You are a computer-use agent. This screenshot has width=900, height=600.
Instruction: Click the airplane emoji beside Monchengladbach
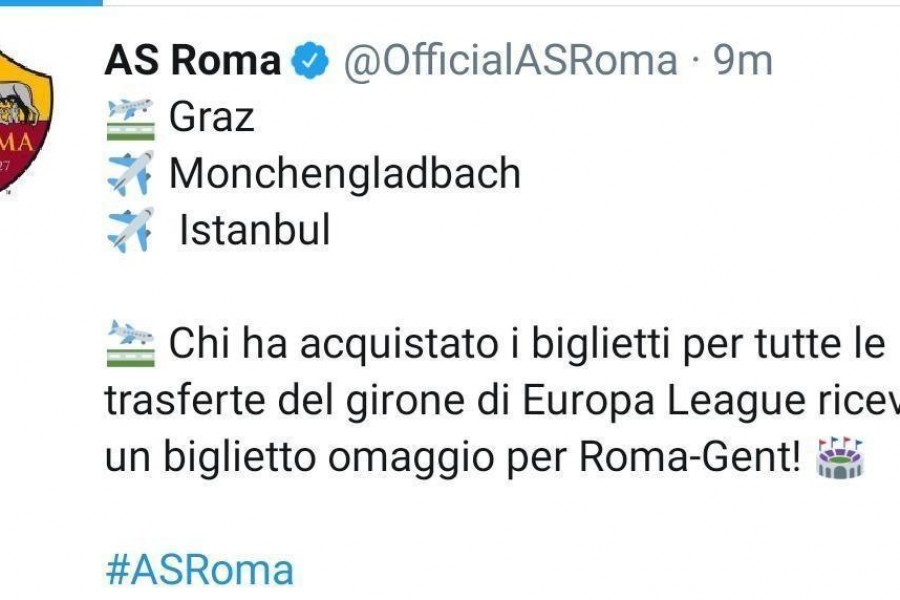click(x=131, y=173)
